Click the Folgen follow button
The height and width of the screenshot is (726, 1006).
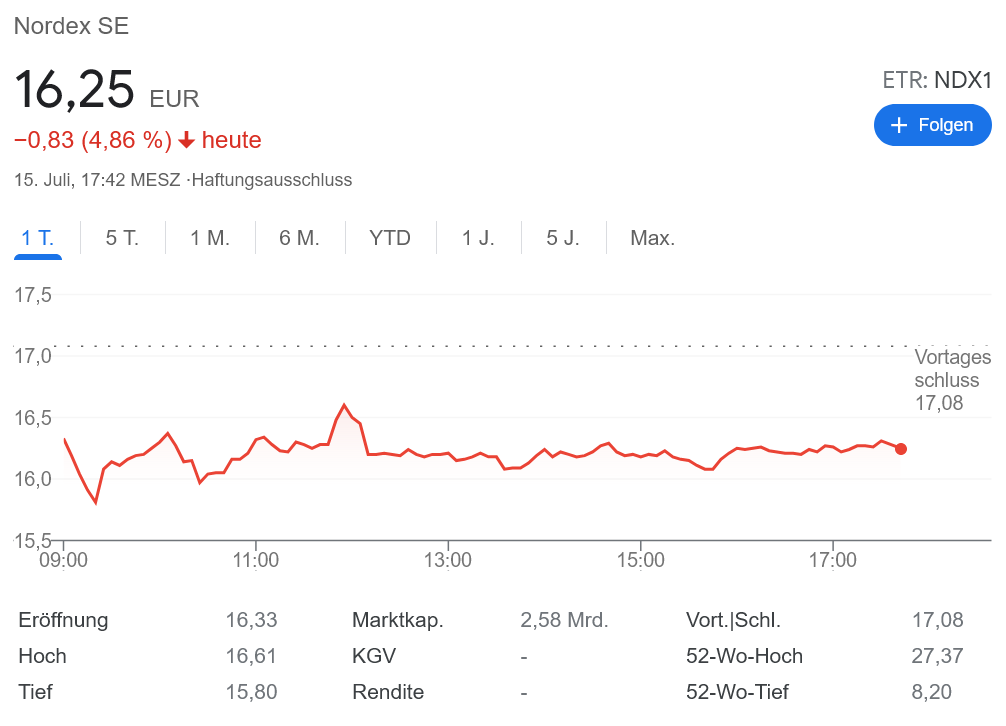(932, 125)
